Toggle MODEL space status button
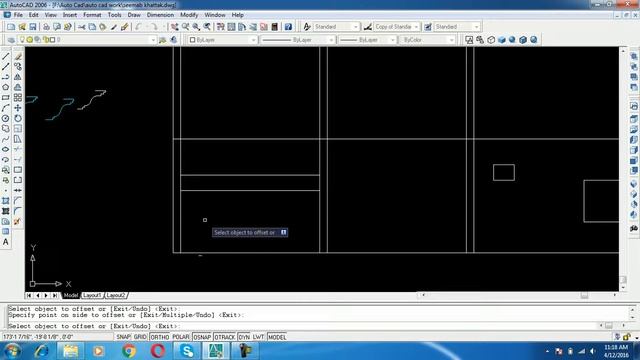 (277, 337)
